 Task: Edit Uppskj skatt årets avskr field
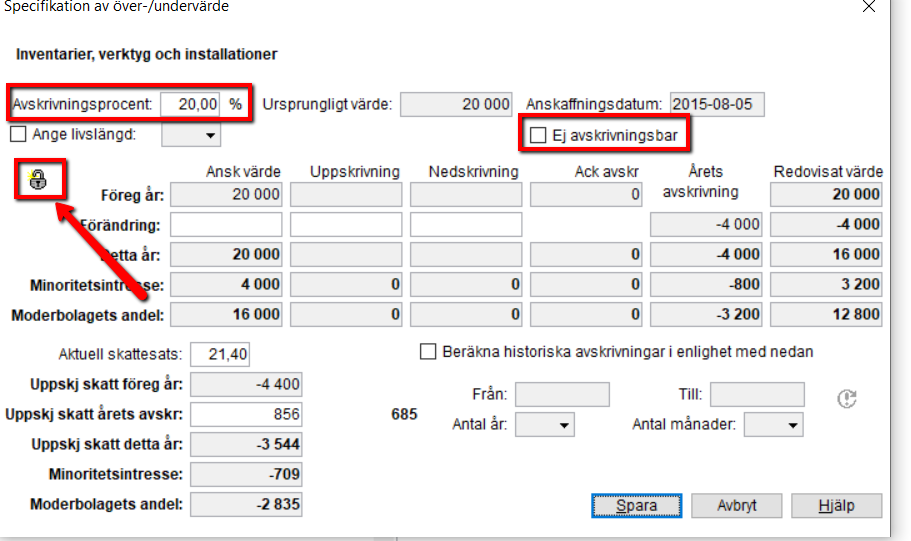point(246,414)
